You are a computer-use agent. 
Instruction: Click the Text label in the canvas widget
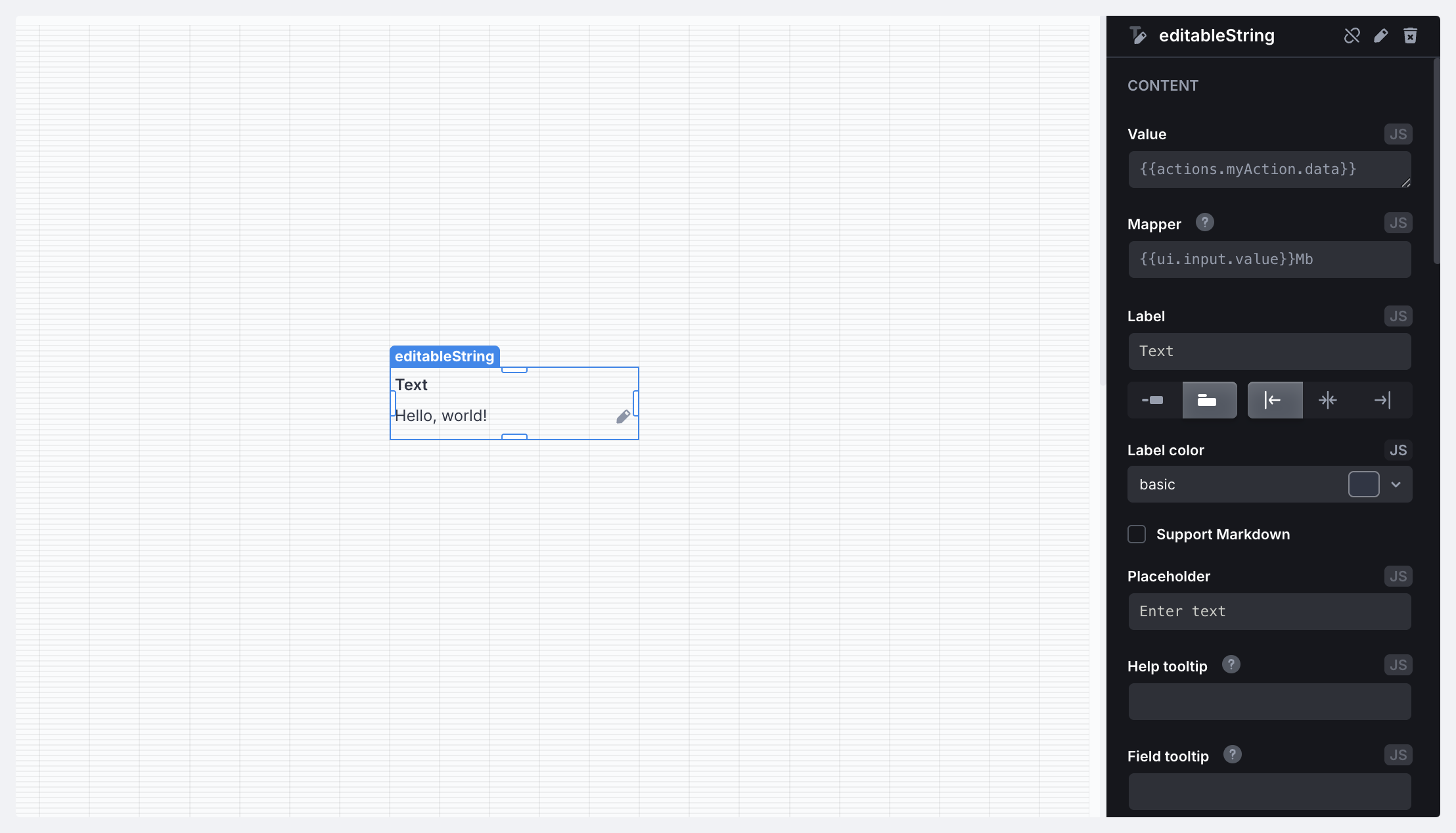411,385
